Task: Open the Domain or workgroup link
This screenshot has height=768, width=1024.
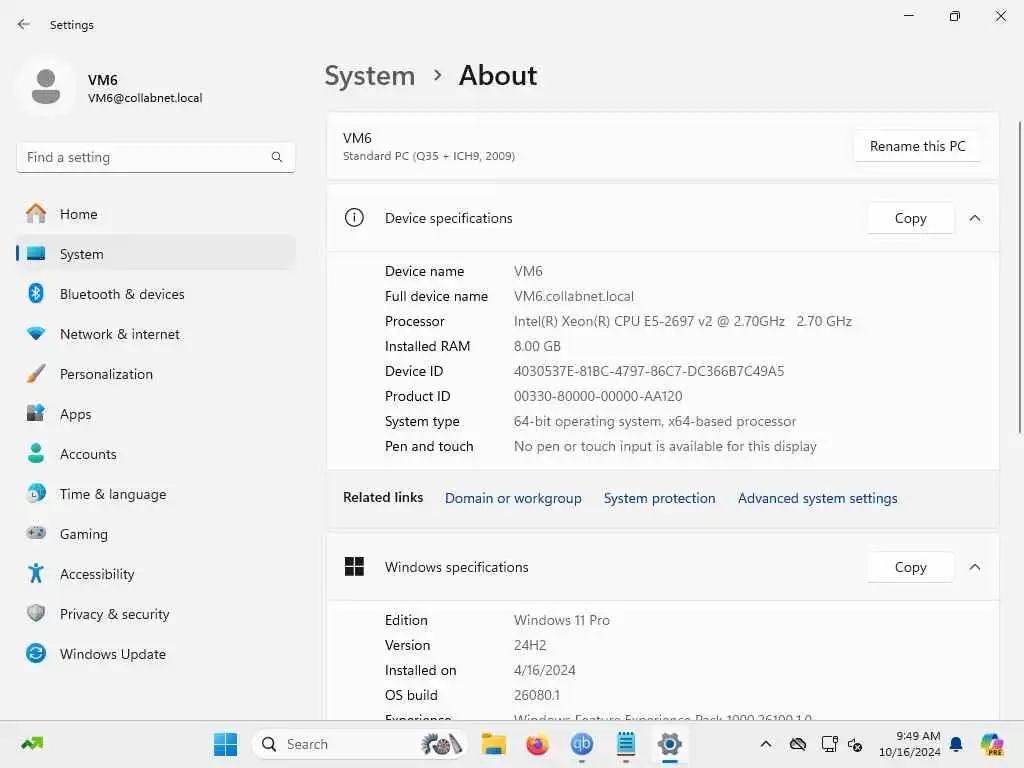Action: pos(513,498)
